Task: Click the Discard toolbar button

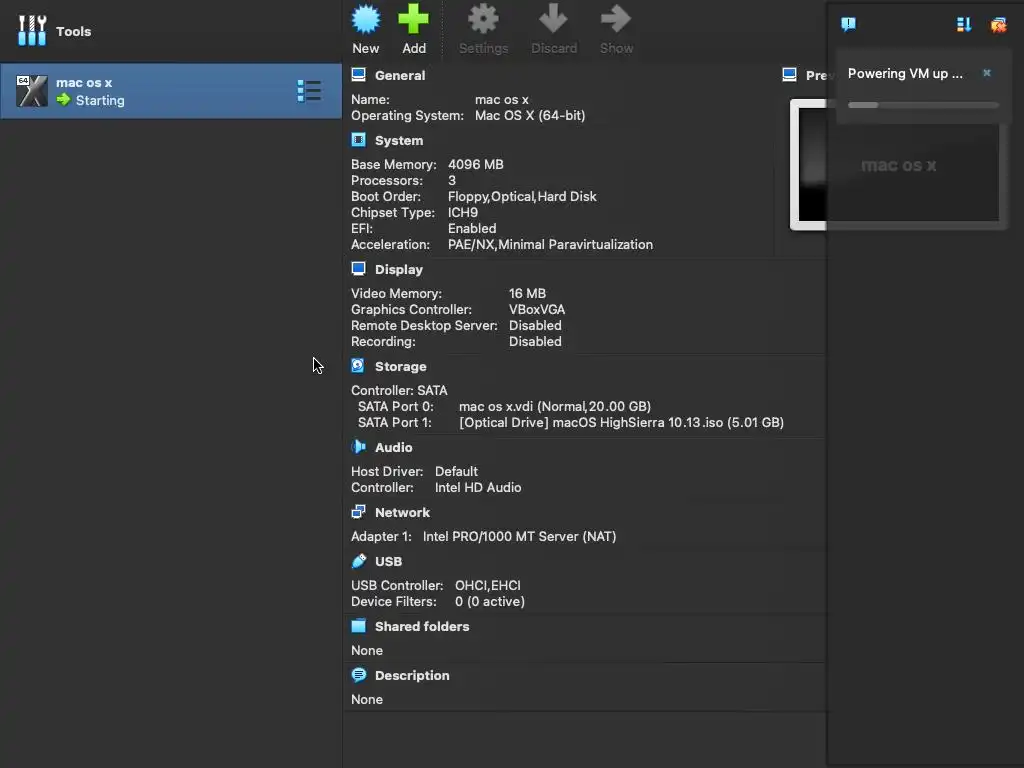Action: 554,30
